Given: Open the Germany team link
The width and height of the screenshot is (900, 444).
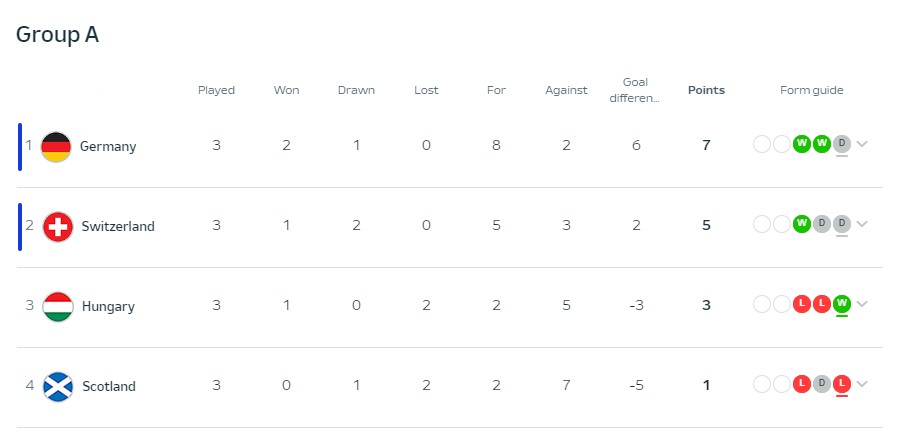Looking at the screenshot, I should click(x=108, y=146).
